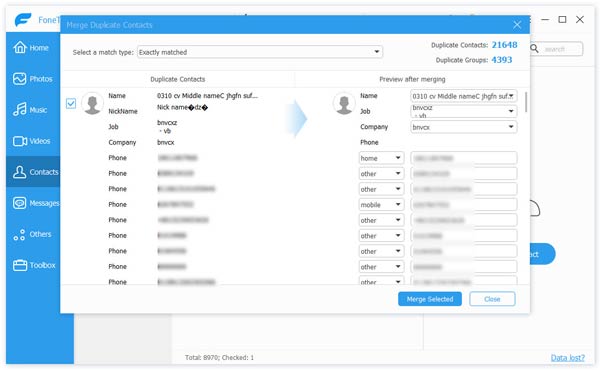Click Merge Selected button
Viewport: 600px width, 370px height.
click(x=430, y=299)
